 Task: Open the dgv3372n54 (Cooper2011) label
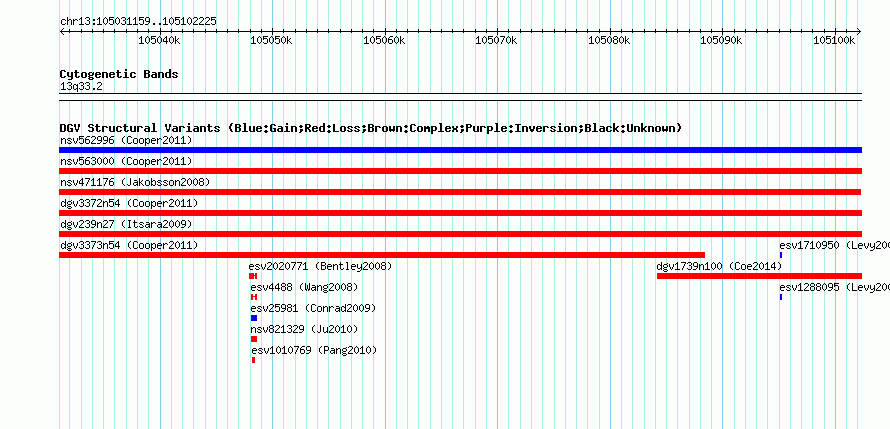(129, 203)
